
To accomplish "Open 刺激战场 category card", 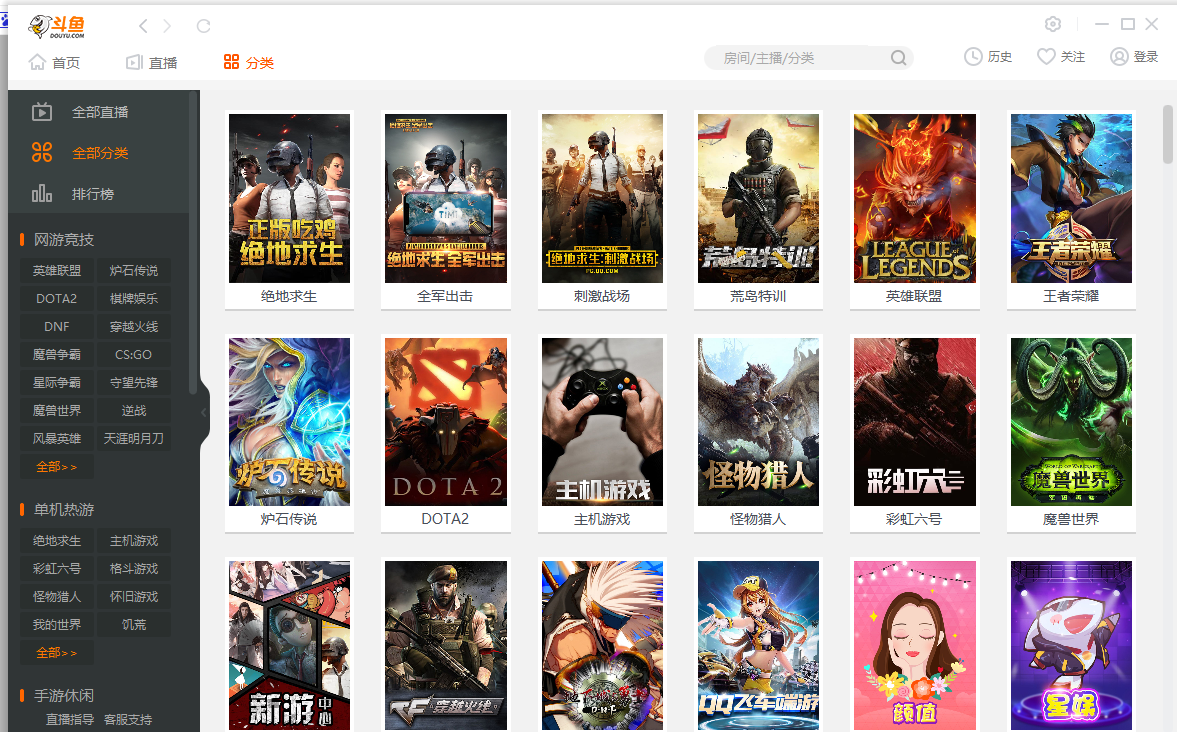I will 602,209.
